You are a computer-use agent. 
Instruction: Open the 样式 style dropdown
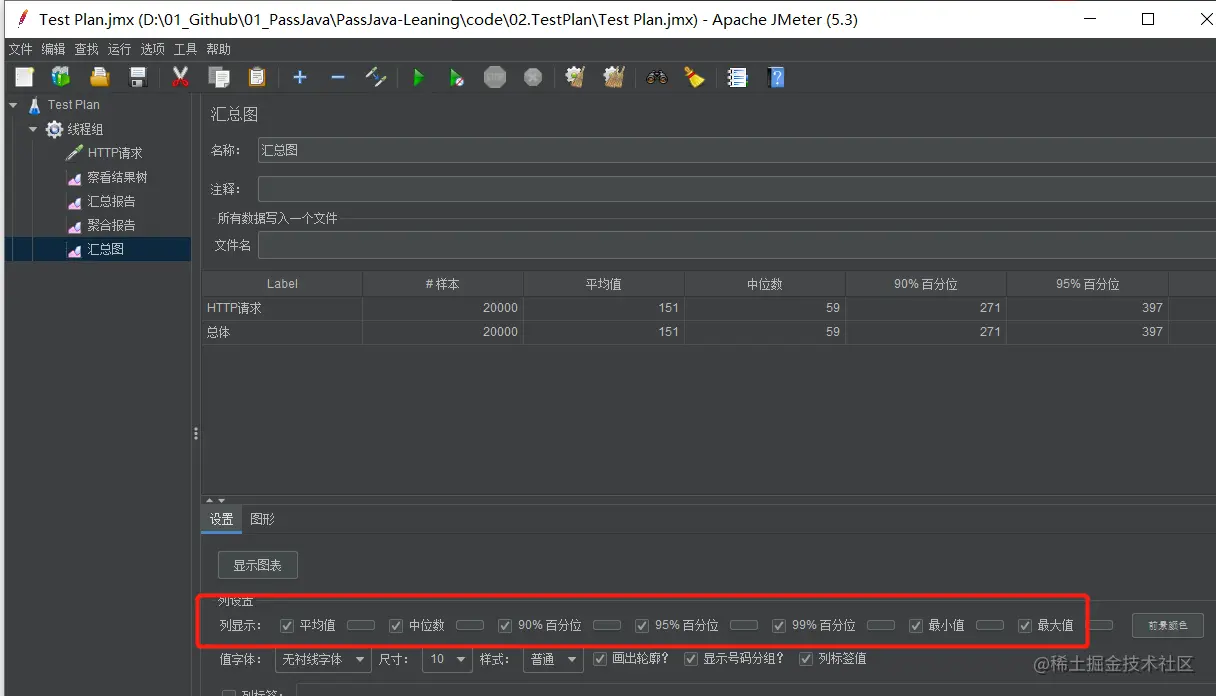[x=553, y=660]
